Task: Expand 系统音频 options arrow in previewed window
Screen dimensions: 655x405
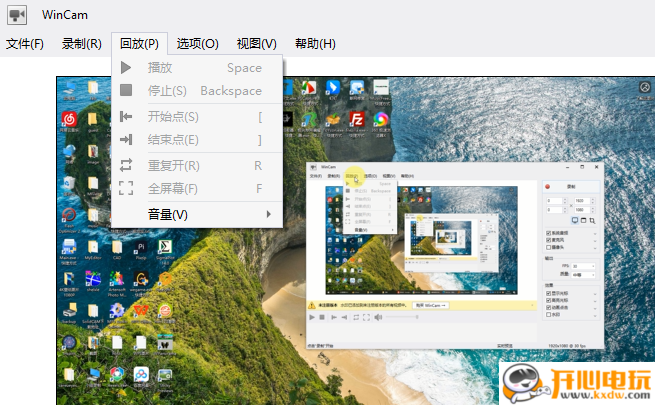Action: [595, 234]
